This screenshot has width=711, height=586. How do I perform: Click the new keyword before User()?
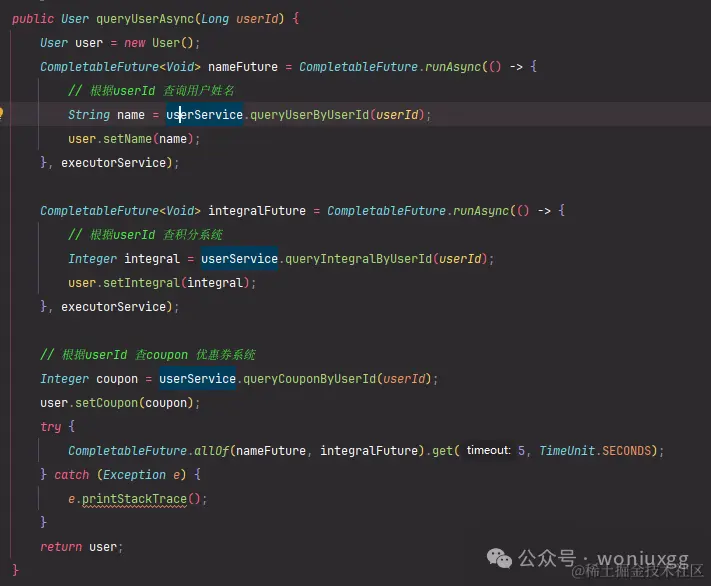(134, 43)
